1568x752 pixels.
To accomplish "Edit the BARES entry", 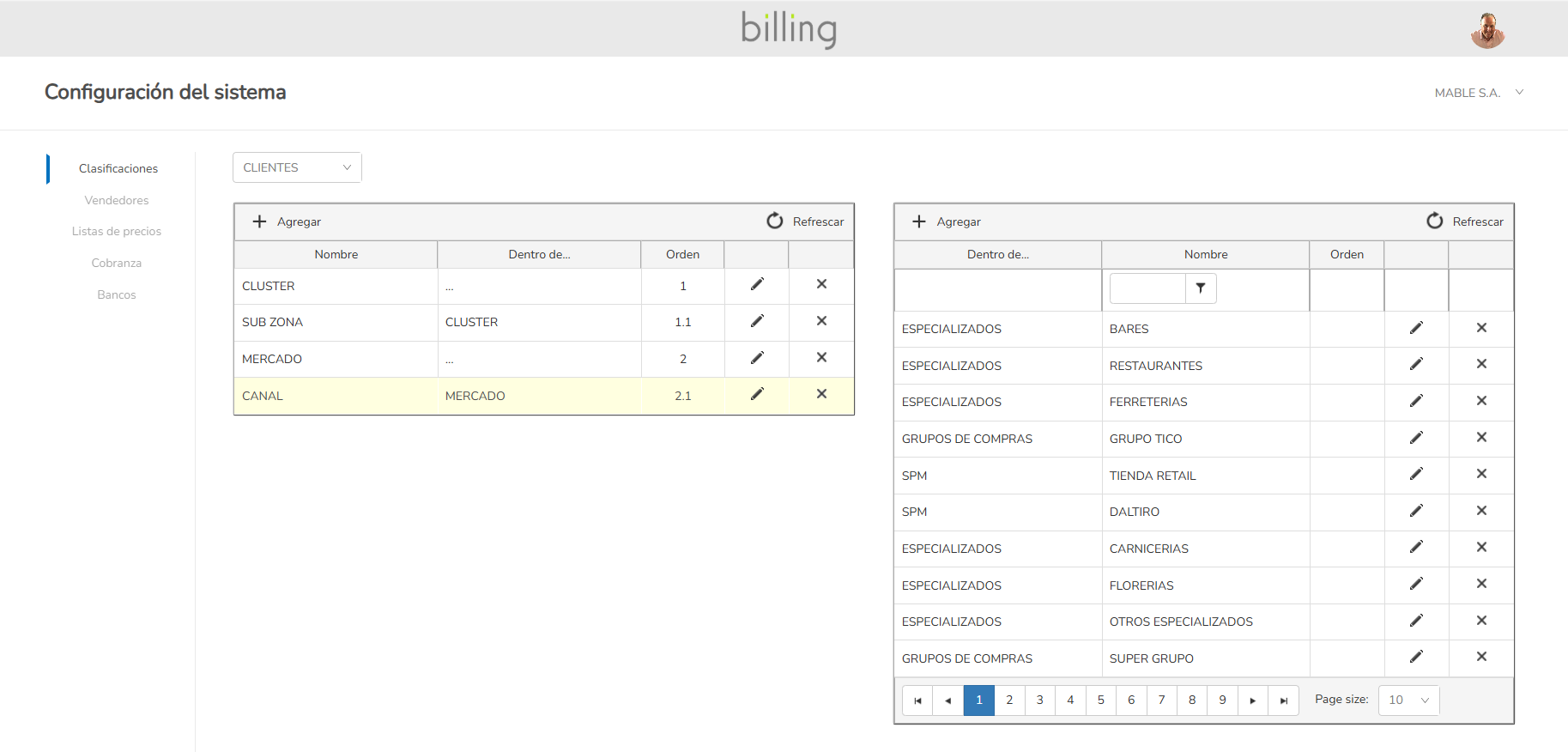I will pos(1416,328).
